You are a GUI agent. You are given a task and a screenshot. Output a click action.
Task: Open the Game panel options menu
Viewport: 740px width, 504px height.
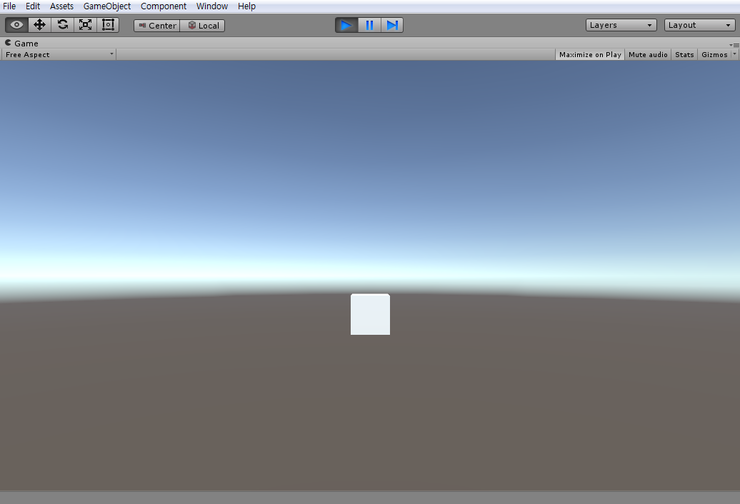pos(734,45)
